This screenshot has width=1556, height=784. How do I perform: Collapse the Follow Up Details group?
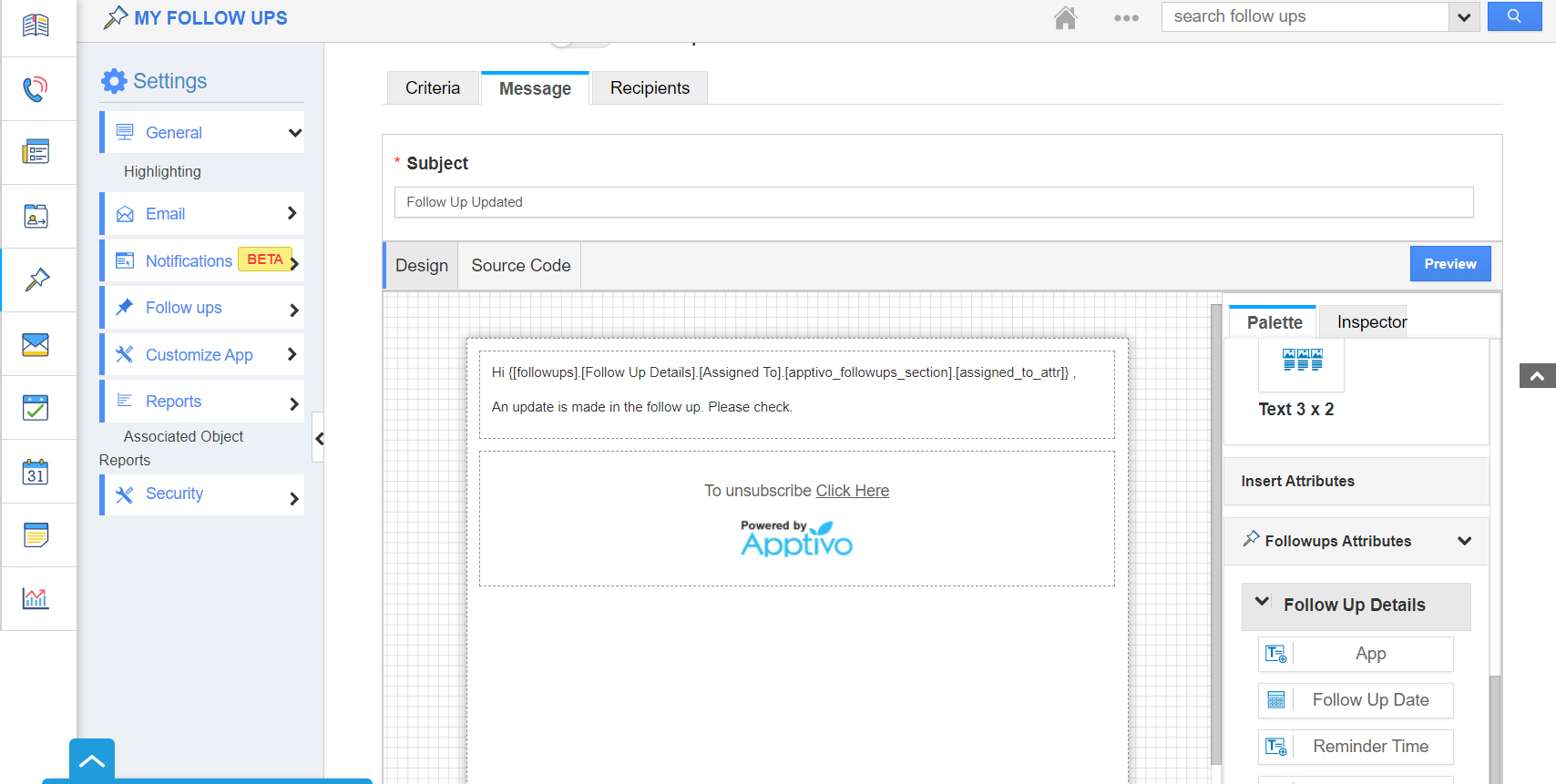point(1262,602)
